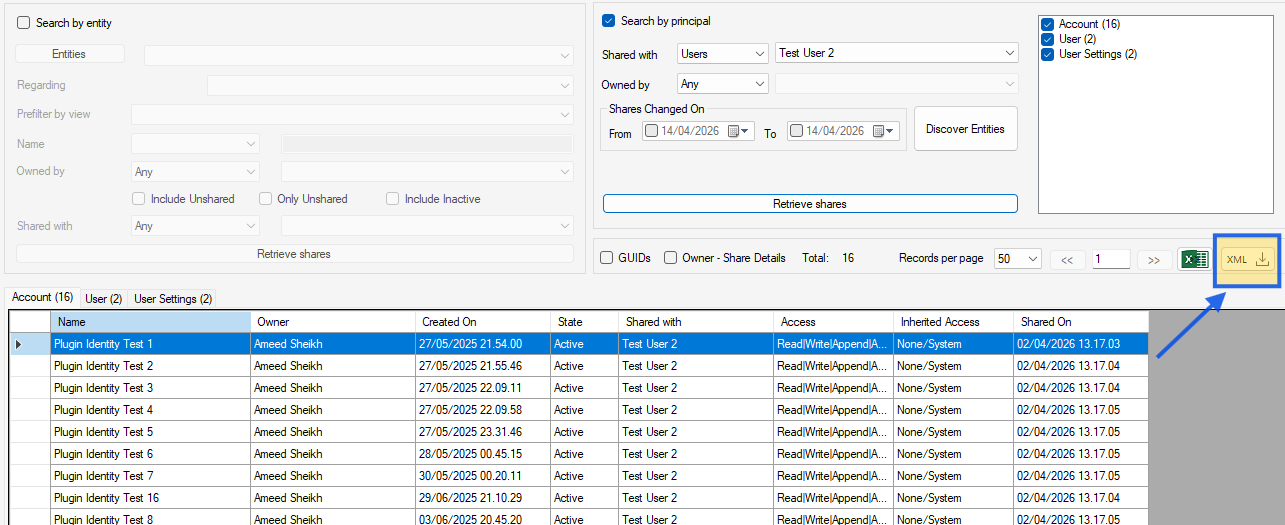Sort by Access column header
This screenshot has height=525, width=1285.
834,322
